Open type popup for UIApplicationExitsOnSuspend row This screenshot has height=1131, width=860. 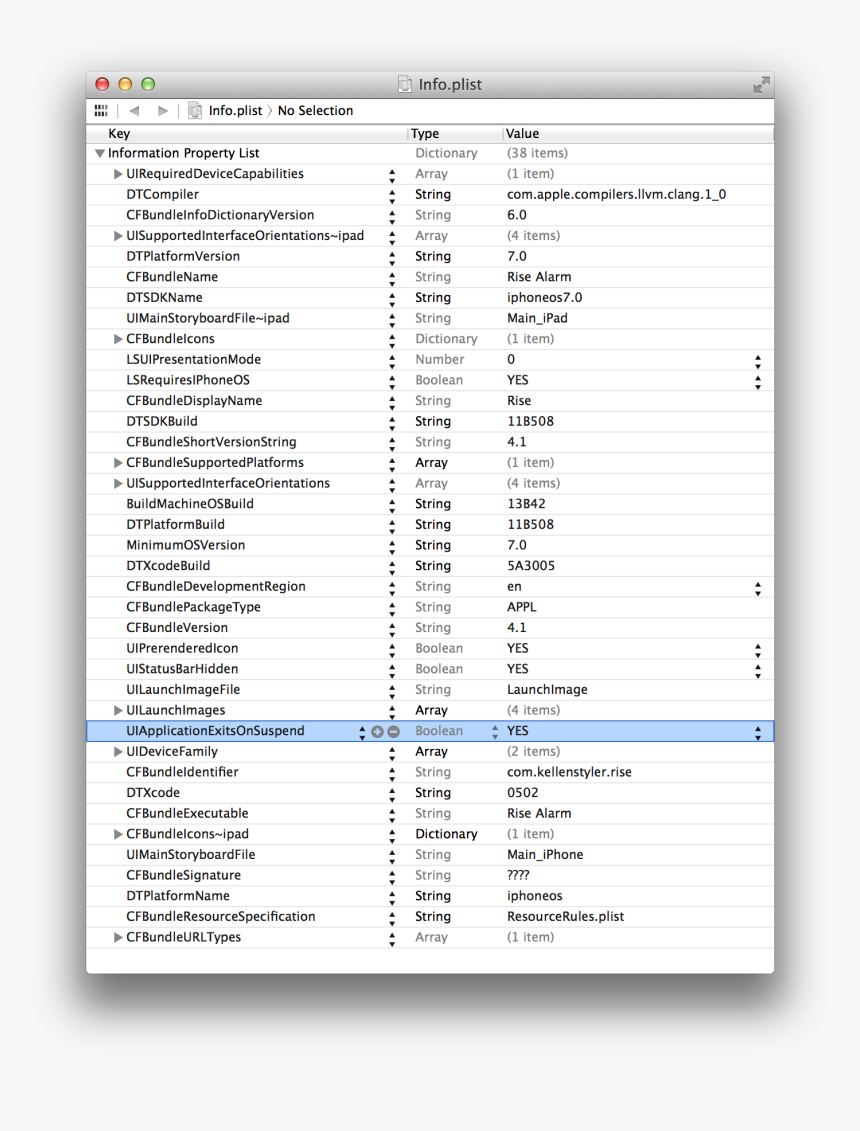click(495, 732)
